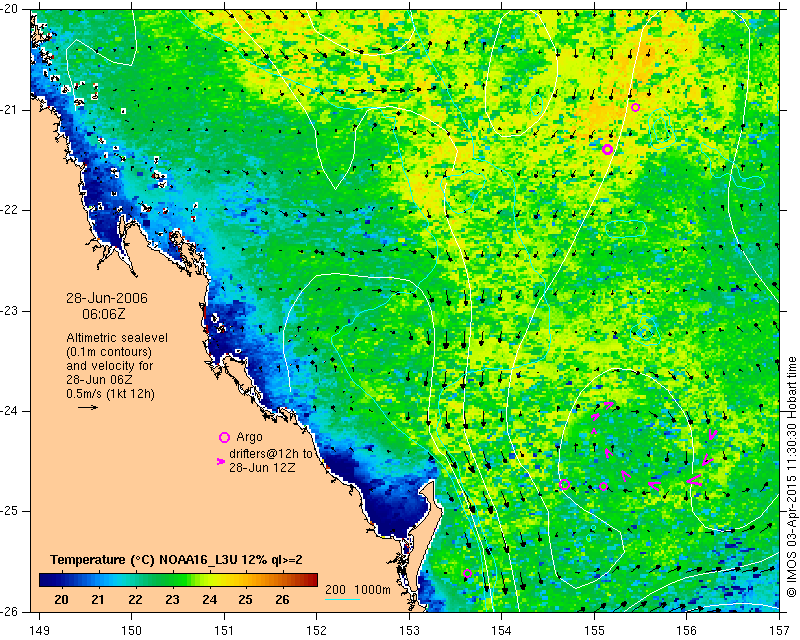Viewport: 800px width, 640px height.
Task: Click the Argo circle legend symbol
Action: [x=224, y=437]
